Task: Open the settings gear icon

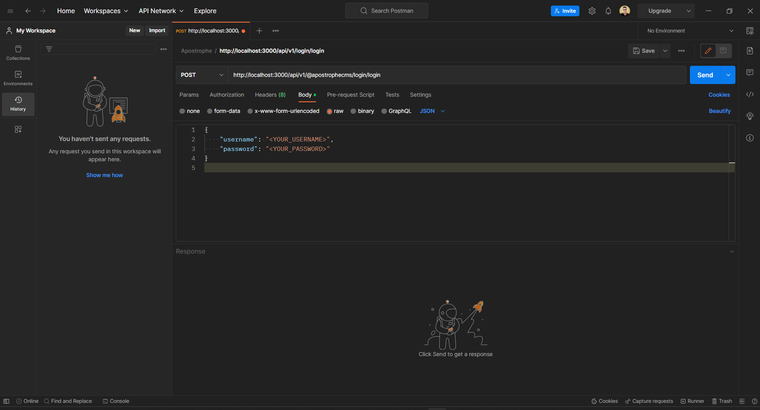Action: click(x=592, y=11)
